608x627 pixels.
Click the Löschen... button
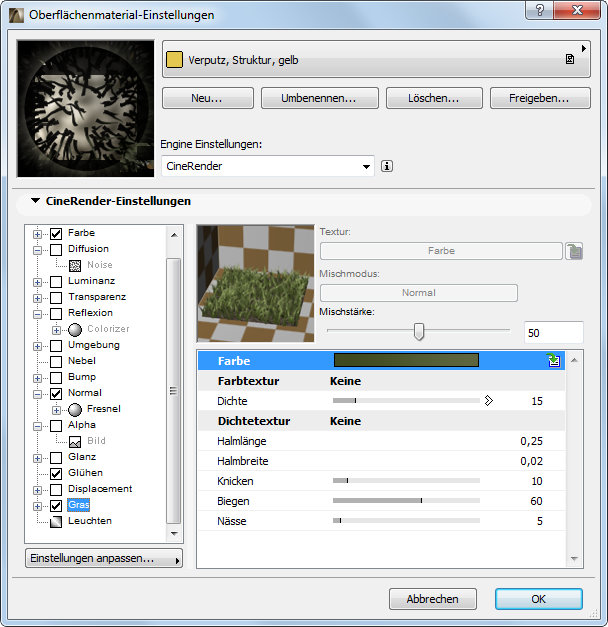tap(434, 98)
